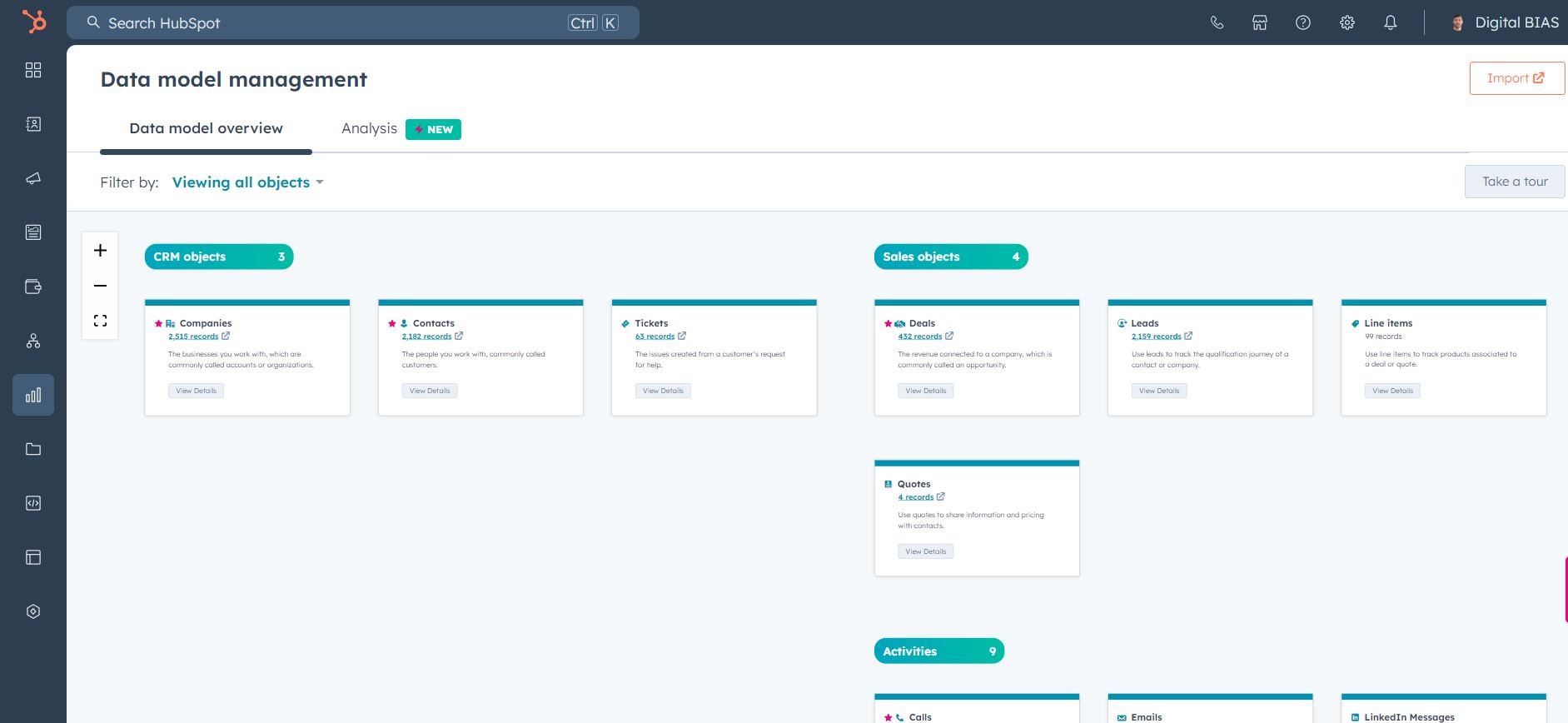Click the LinkedIn Messages card title

(x=1409, y=717)
